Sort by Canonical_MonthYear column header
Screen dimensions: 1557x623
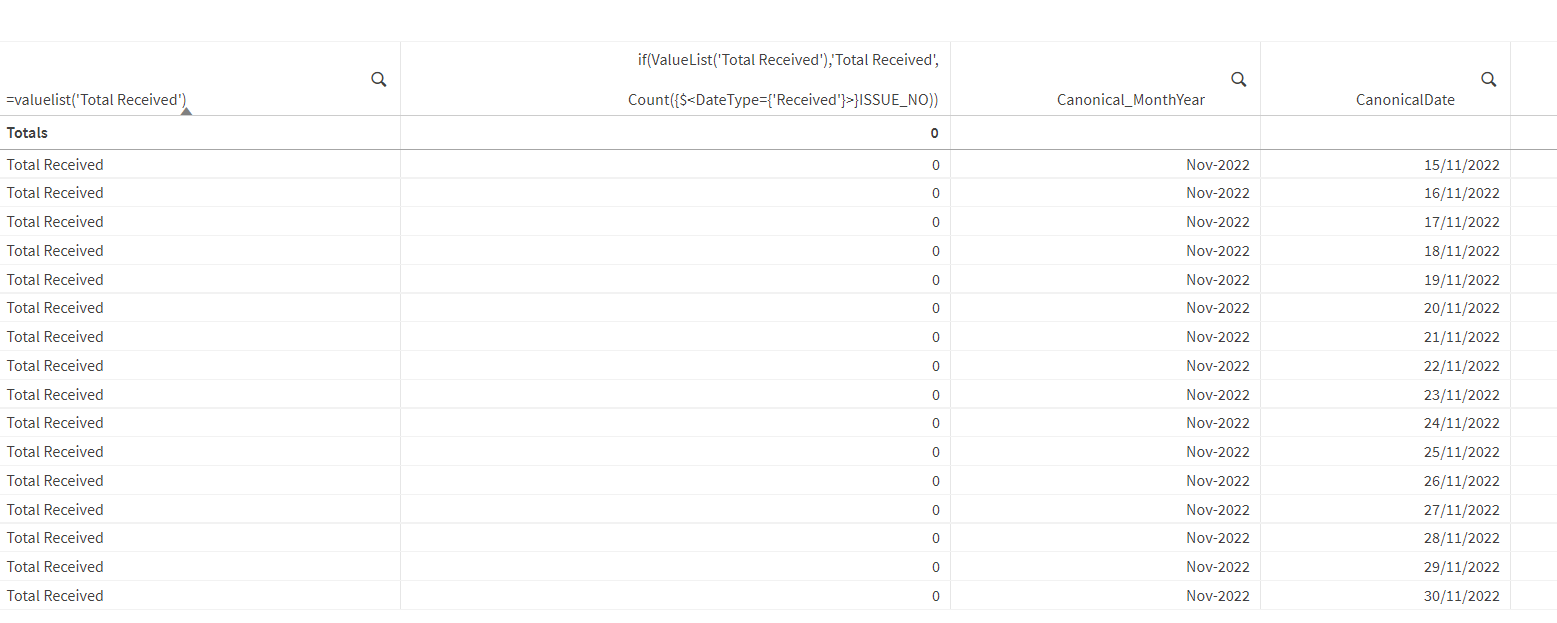[1130, 100]
